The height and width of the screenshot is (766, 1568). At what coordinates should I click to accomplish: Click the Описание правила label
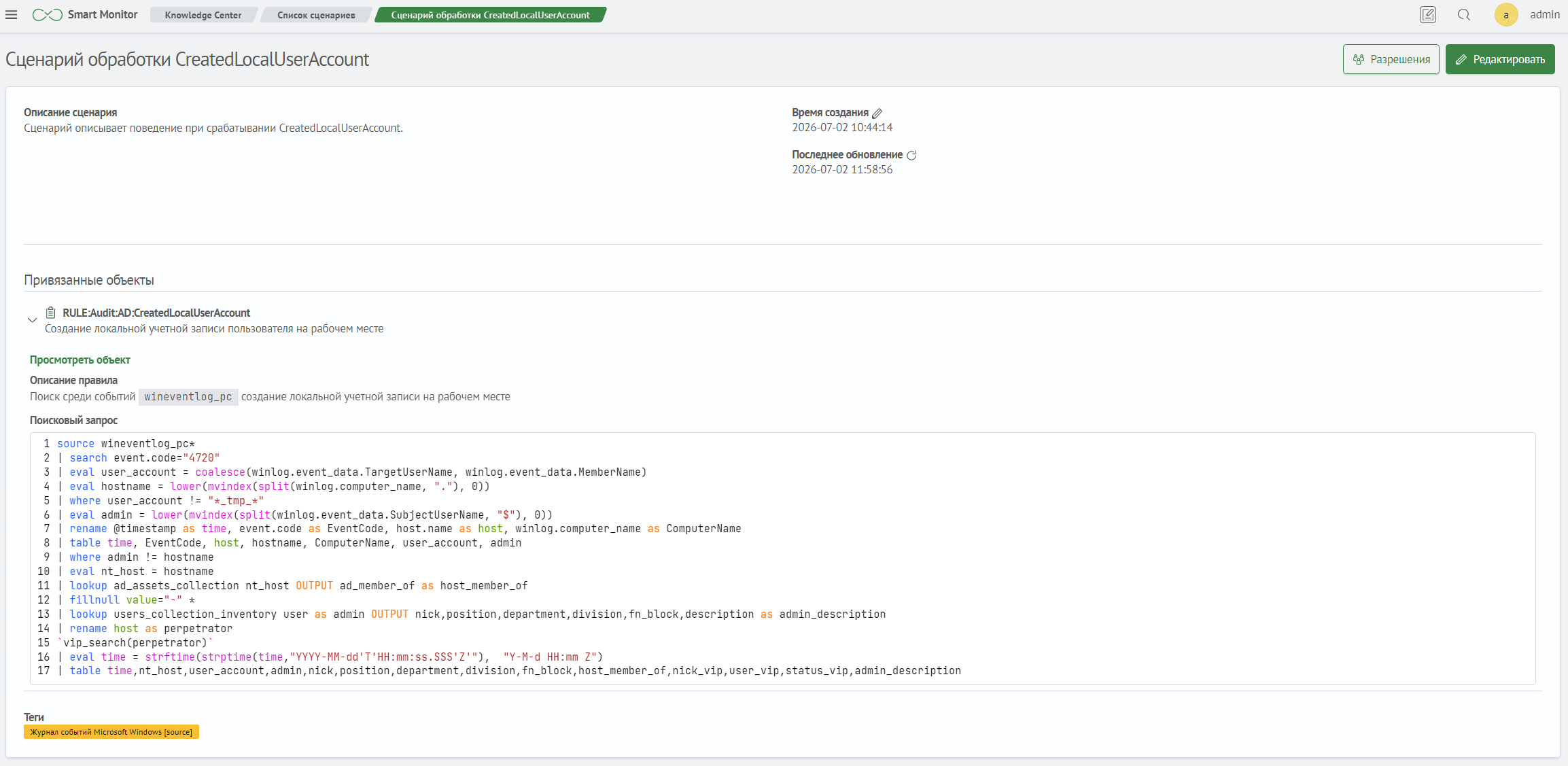73,381
